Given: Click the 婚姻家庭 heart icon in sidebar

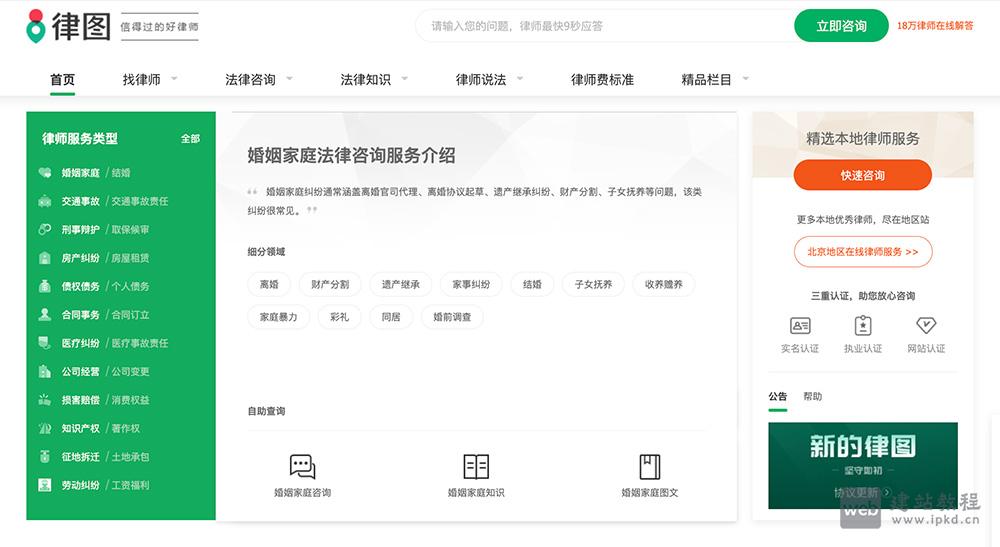Looking at the screenshot, I should coord(45,173).
